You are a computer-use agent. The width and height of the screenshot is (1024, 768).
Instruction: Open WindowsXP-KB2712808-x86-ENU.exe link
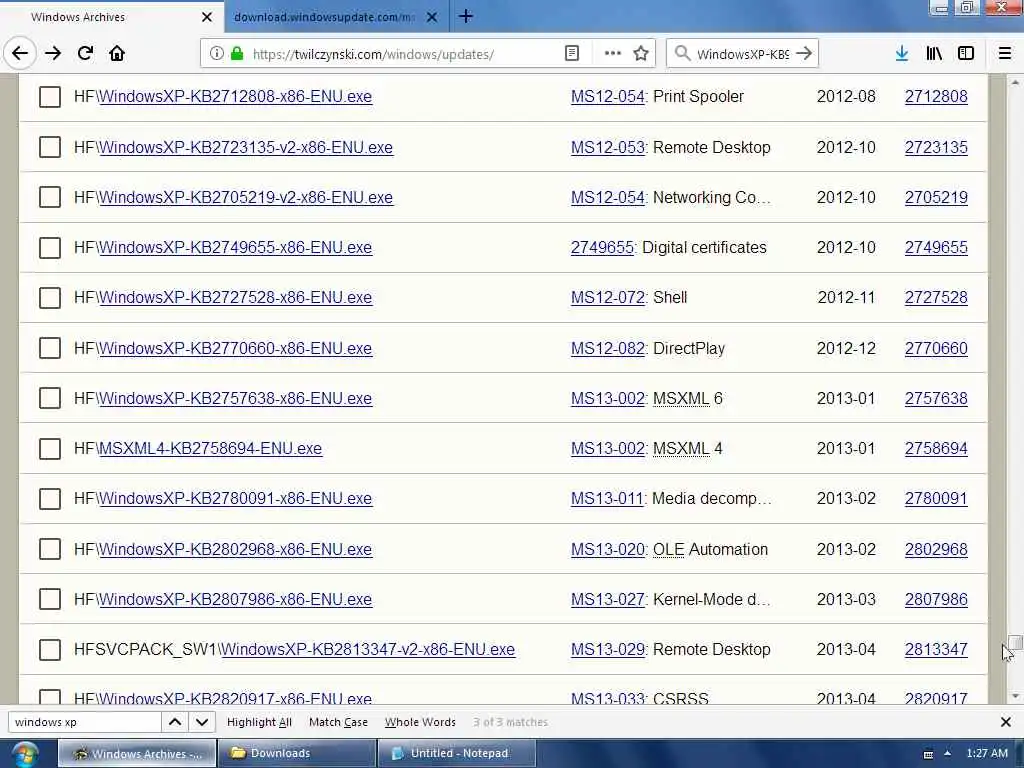[235, 97]
